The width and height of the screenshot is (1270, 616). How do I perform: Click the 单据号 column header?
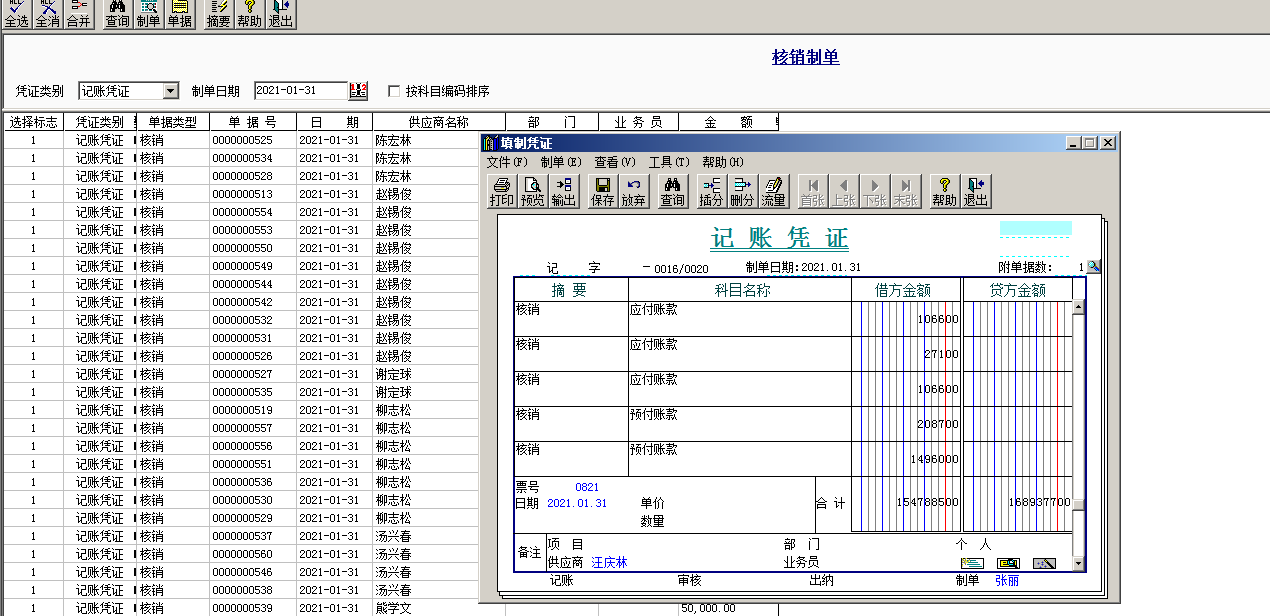point(252,122)
